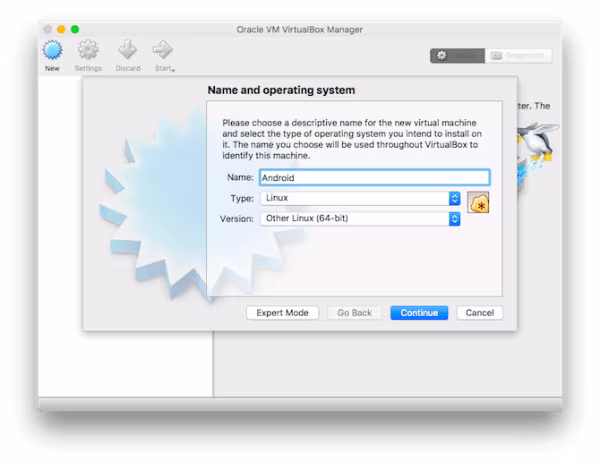
Task: Click the Expert Mode button
Action: pyautogui.click(x=282, y=313)
